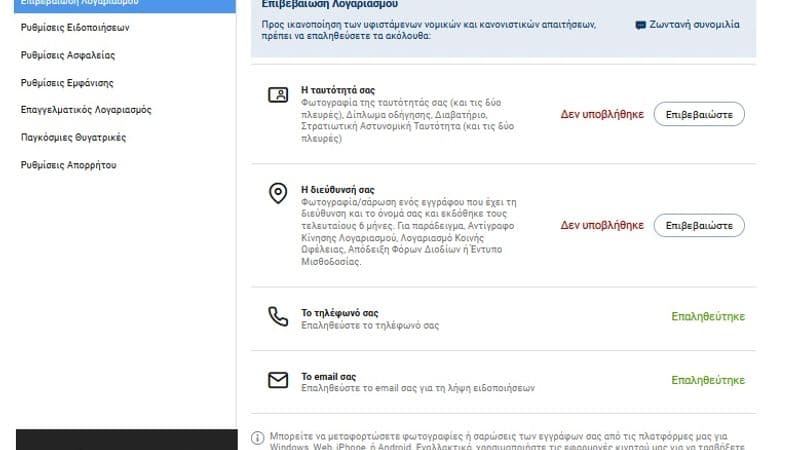Open Ρυθμίσεις Ειδοποιήσεων in sidebar

(x=75, y=28)
